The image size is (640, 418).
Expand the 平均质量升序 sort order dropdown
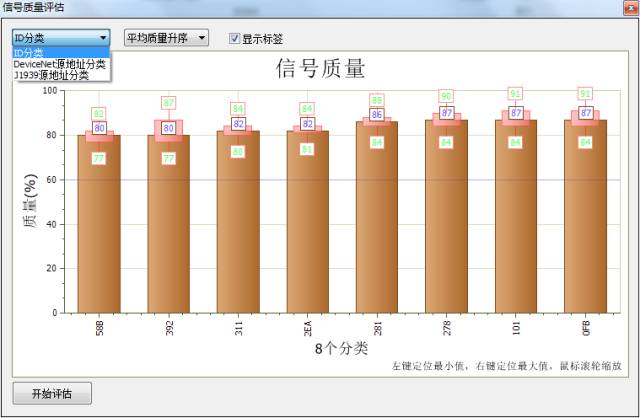click(x=166, y=38)
